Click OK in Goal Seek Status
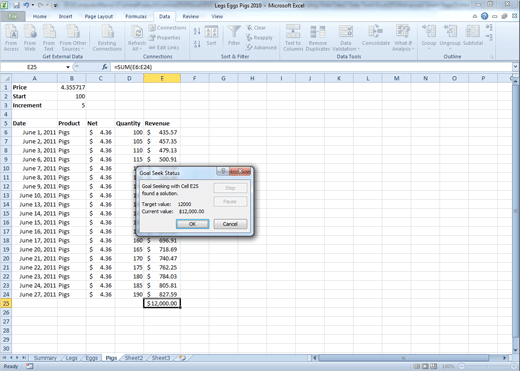 click(x=192, y=224)
